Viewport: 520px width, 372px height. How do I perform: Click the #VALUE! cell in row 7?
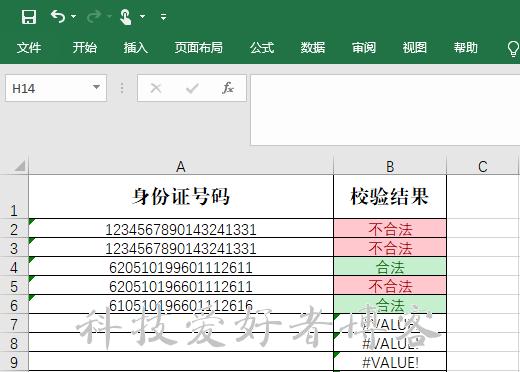(390, 324)
